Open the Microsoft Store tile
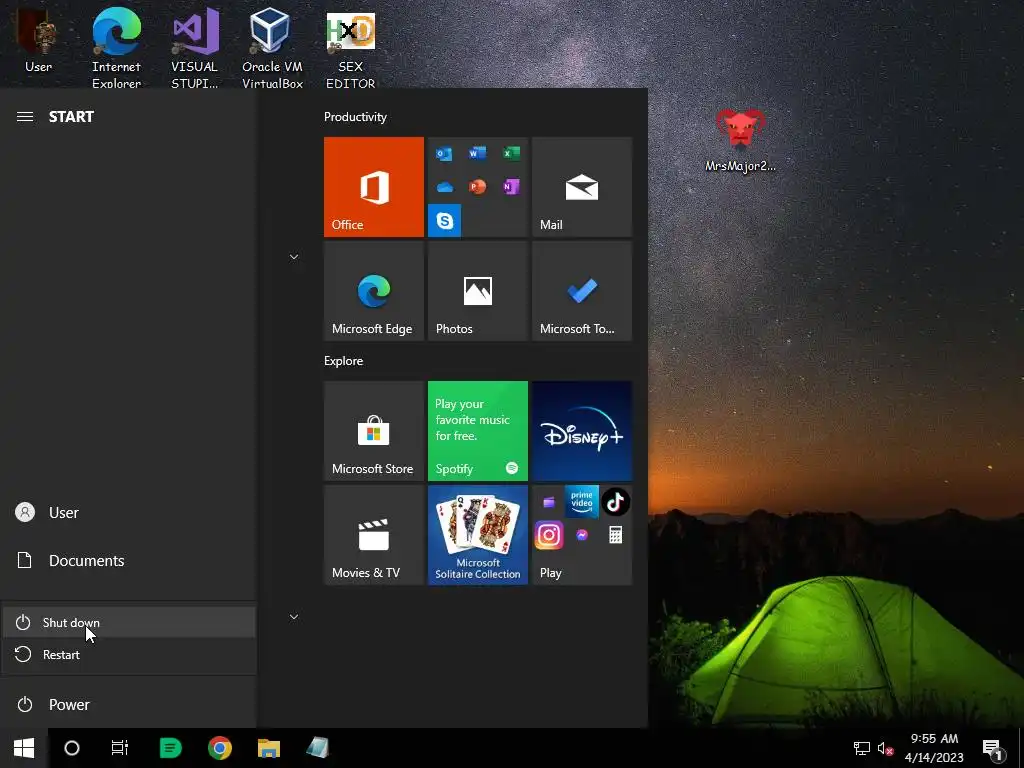This screenshot has width=1024, height=768. (x=374, y=431)
